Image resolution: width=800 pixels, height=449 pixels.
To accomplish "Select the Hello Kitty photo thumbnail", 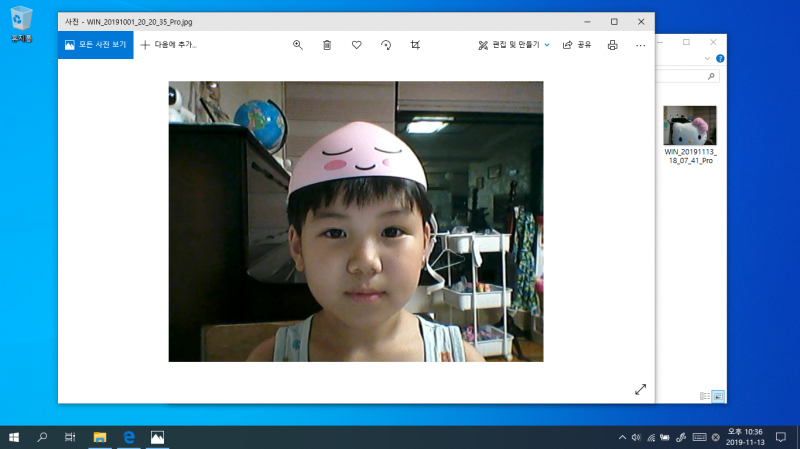I will [x=690, y=126].
